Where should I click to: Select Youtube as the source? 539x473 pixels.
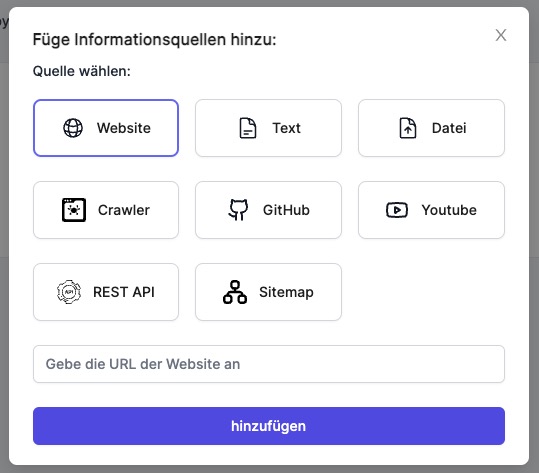(431, 210)
